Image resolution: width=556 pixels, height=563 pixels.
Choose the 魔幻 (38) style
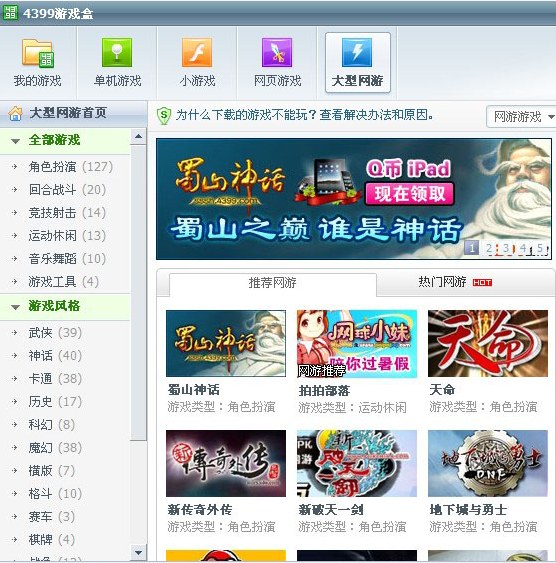click(55, 448)
